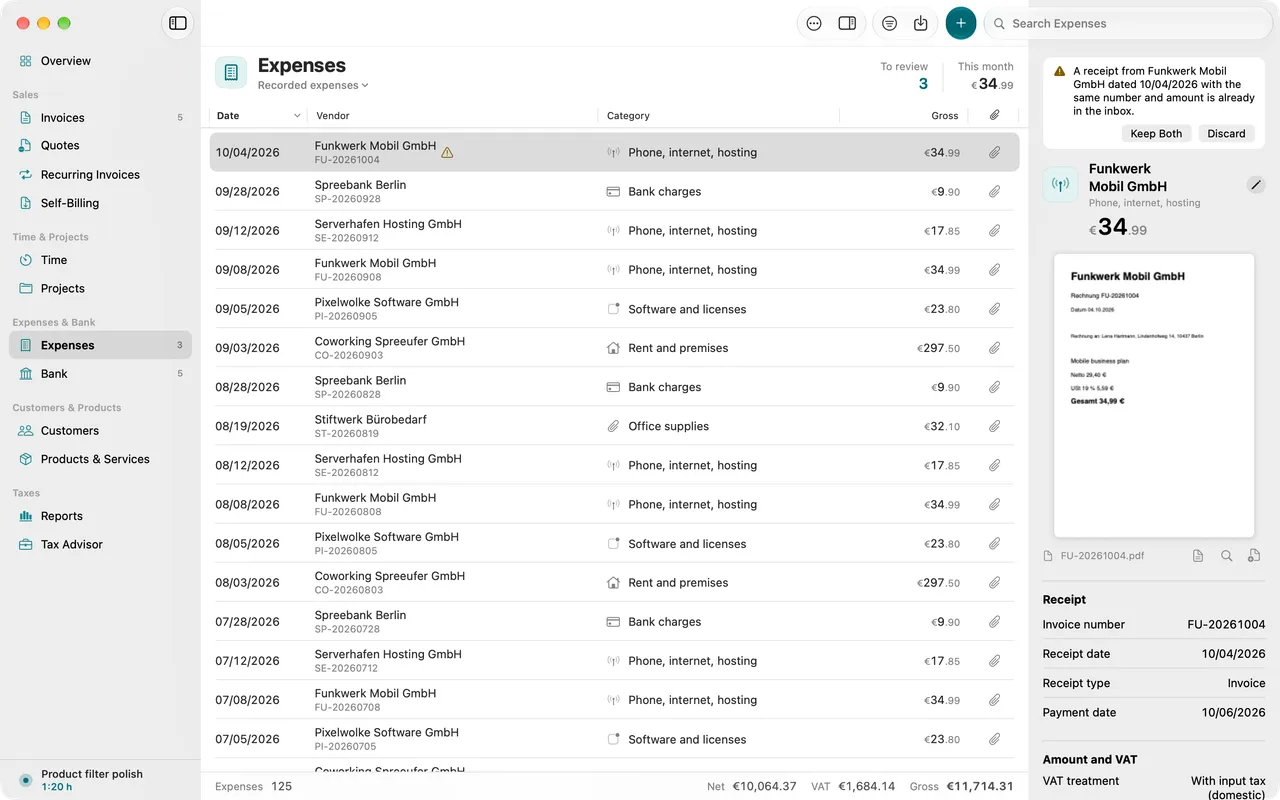Click the antenna category icon in the detail panel
1280x800 pixels.
[x=1061, y=185]
